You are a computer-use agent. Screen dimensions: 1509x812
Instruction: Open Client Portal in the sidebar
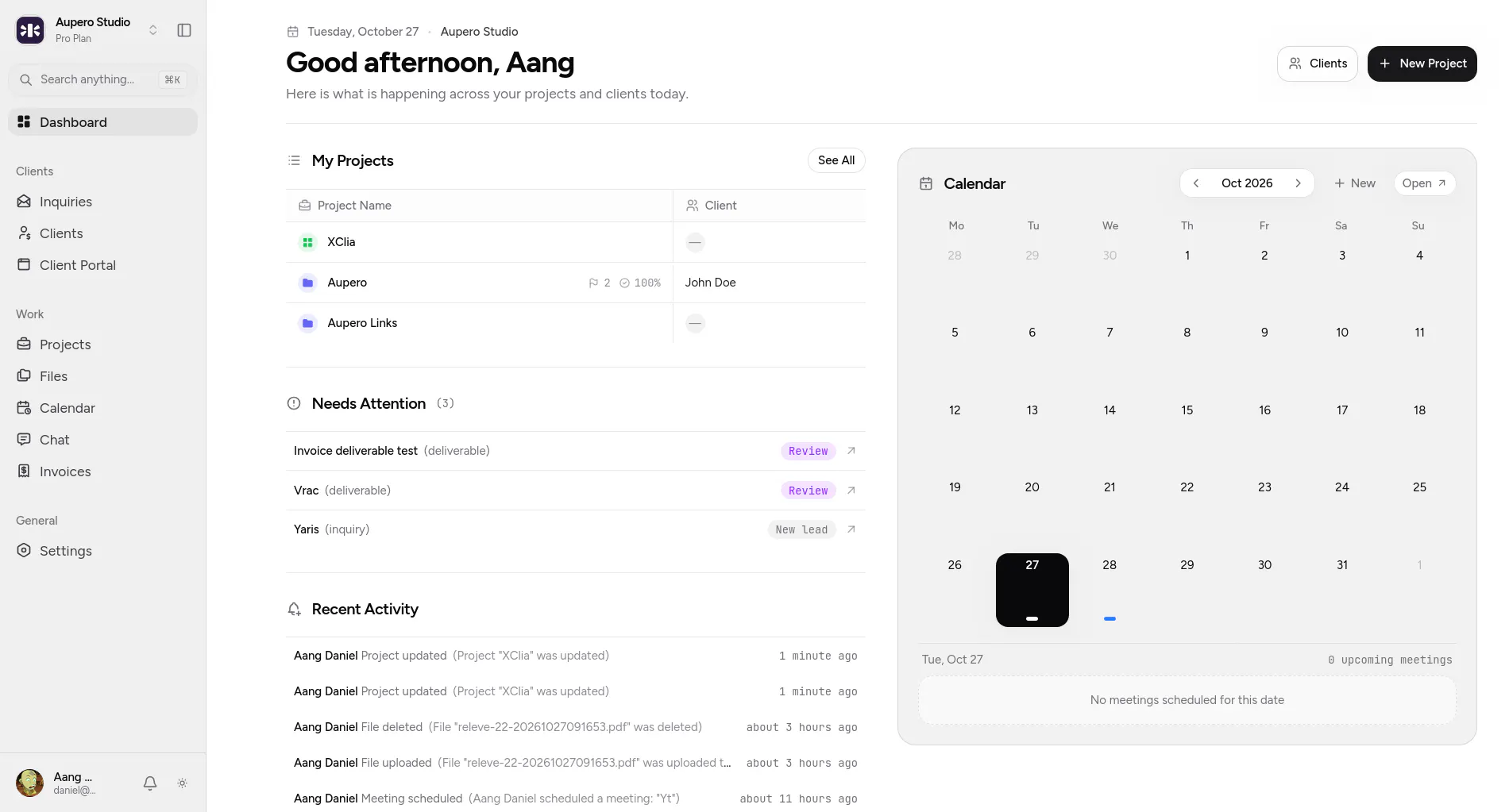pyautogui.click(x=102, y=265)
